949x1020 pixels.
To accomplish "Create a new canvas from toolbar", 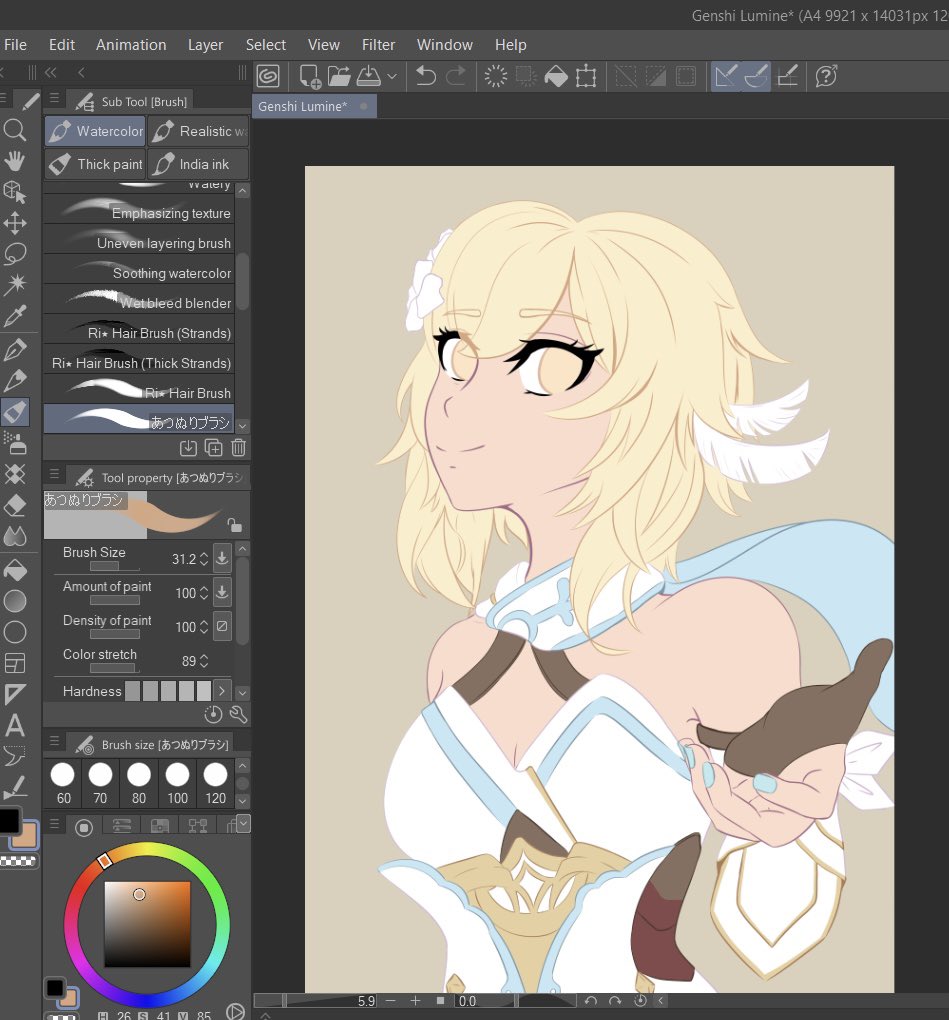I will tap(309, 76).
